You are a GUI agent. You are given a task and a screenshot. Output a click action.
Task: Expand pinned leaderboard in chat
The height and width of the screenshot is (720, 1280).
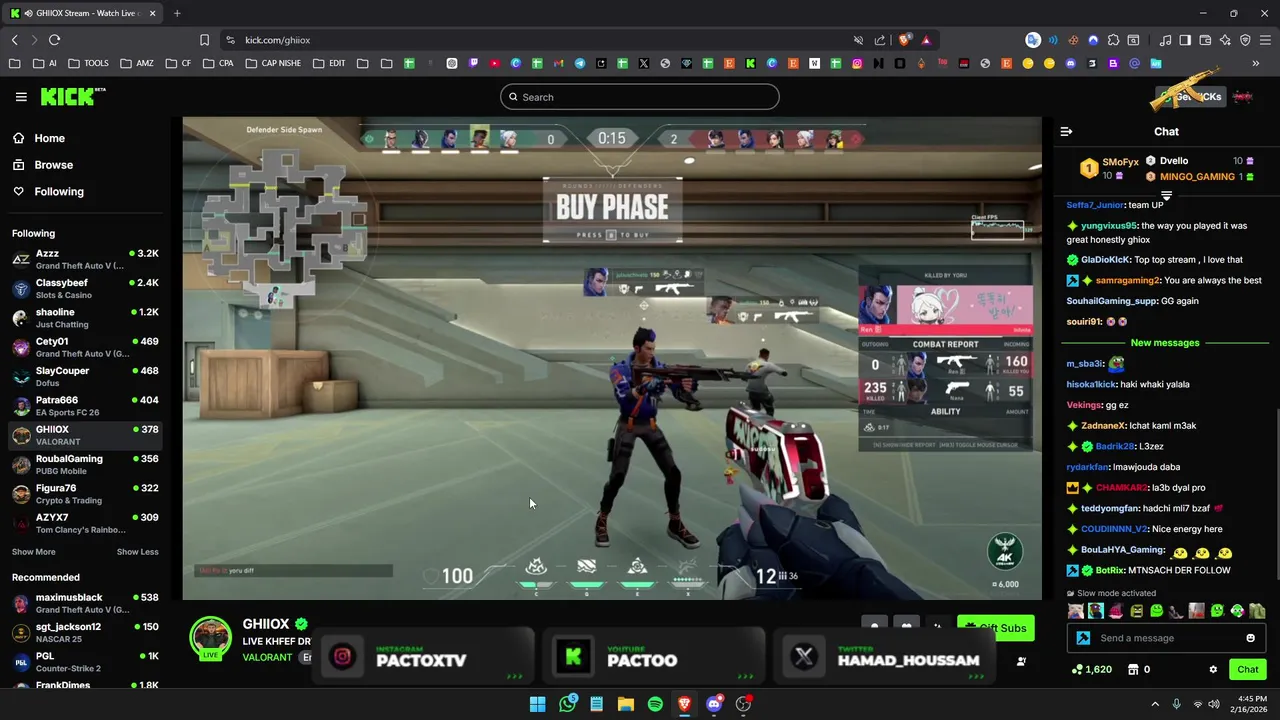click(x=1166, y=195)
